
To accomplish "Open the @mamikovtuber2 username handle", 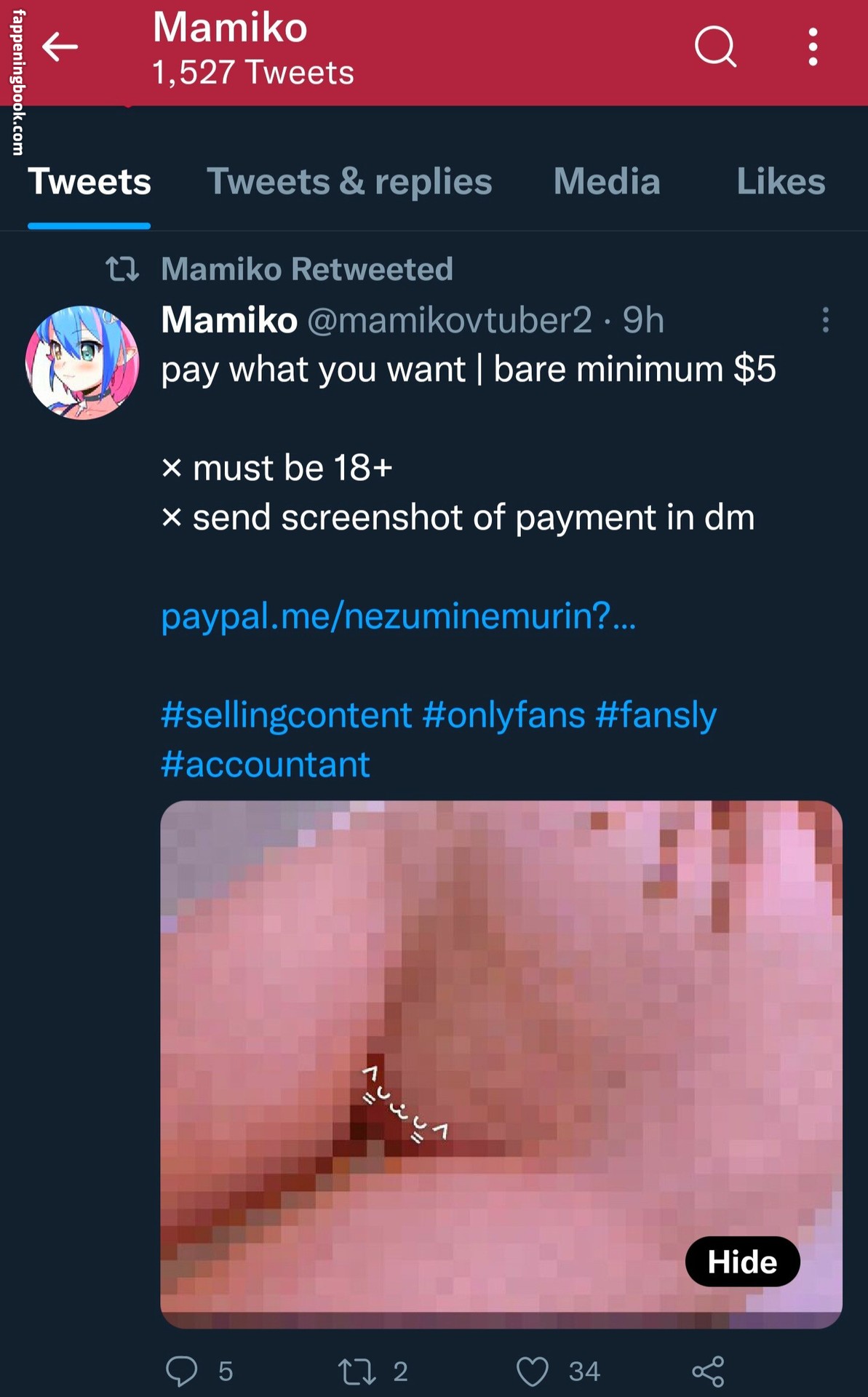I will pyautogui.click(x=450, y=320).
